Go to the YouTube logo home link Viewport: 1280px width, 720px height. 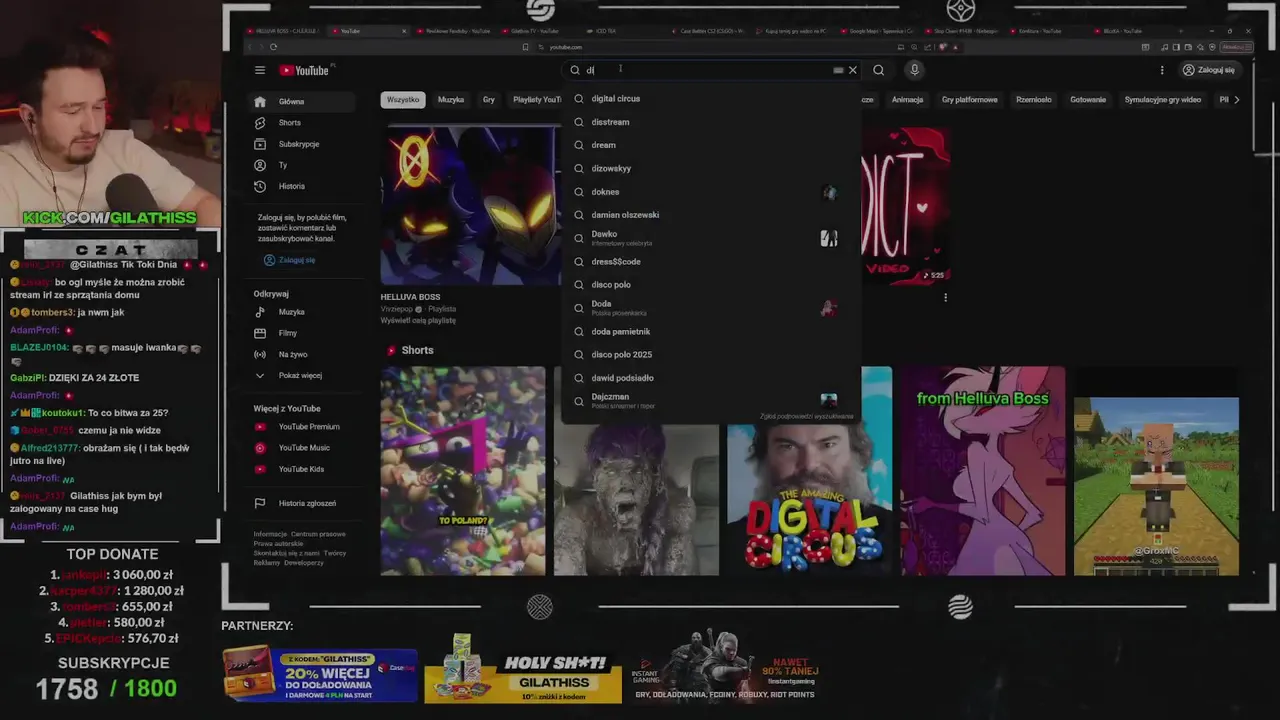[x=304, y=70]
